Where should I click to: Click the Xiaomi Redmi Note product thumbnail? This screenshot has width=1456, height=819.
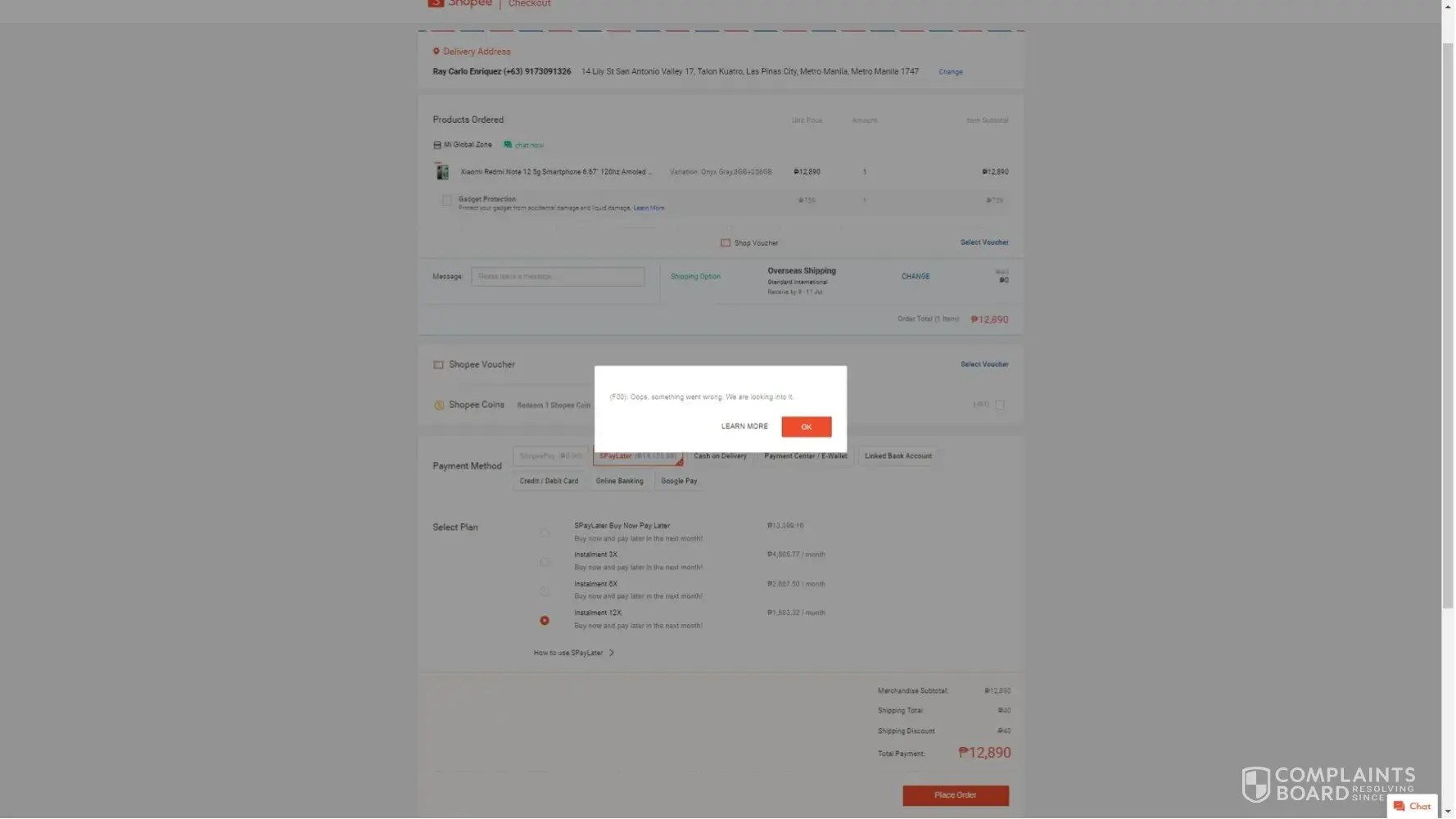442,172
